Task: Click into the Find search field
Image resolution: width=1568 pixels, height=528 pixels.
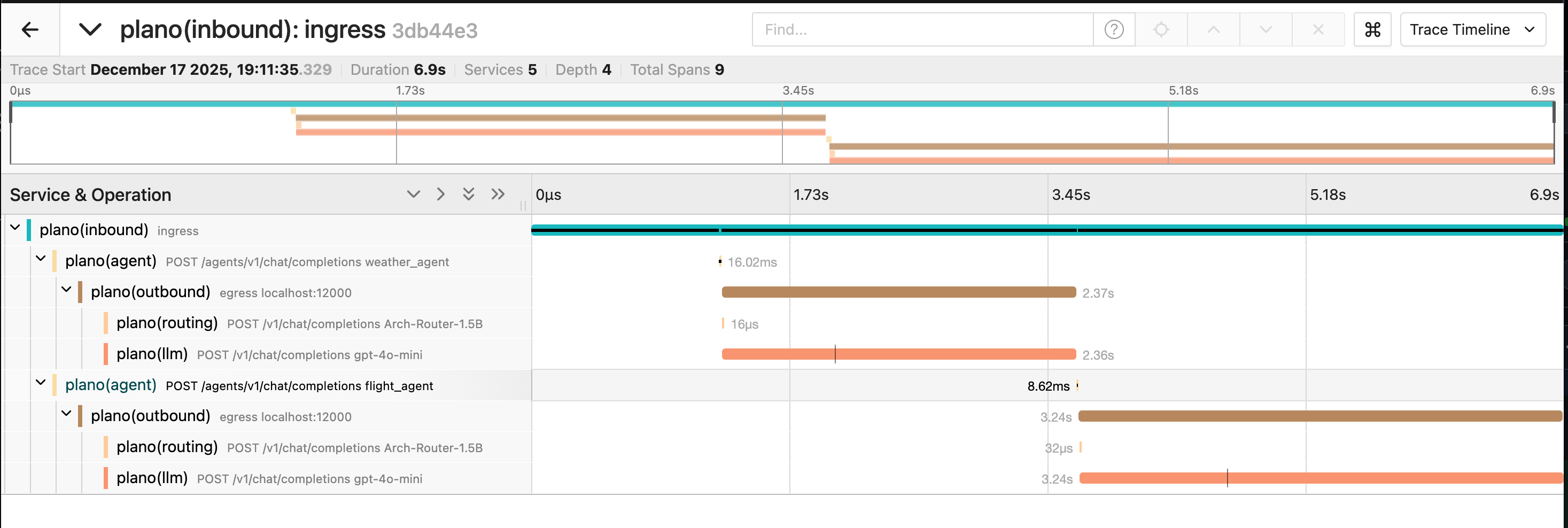Action: tap(922, 29)
